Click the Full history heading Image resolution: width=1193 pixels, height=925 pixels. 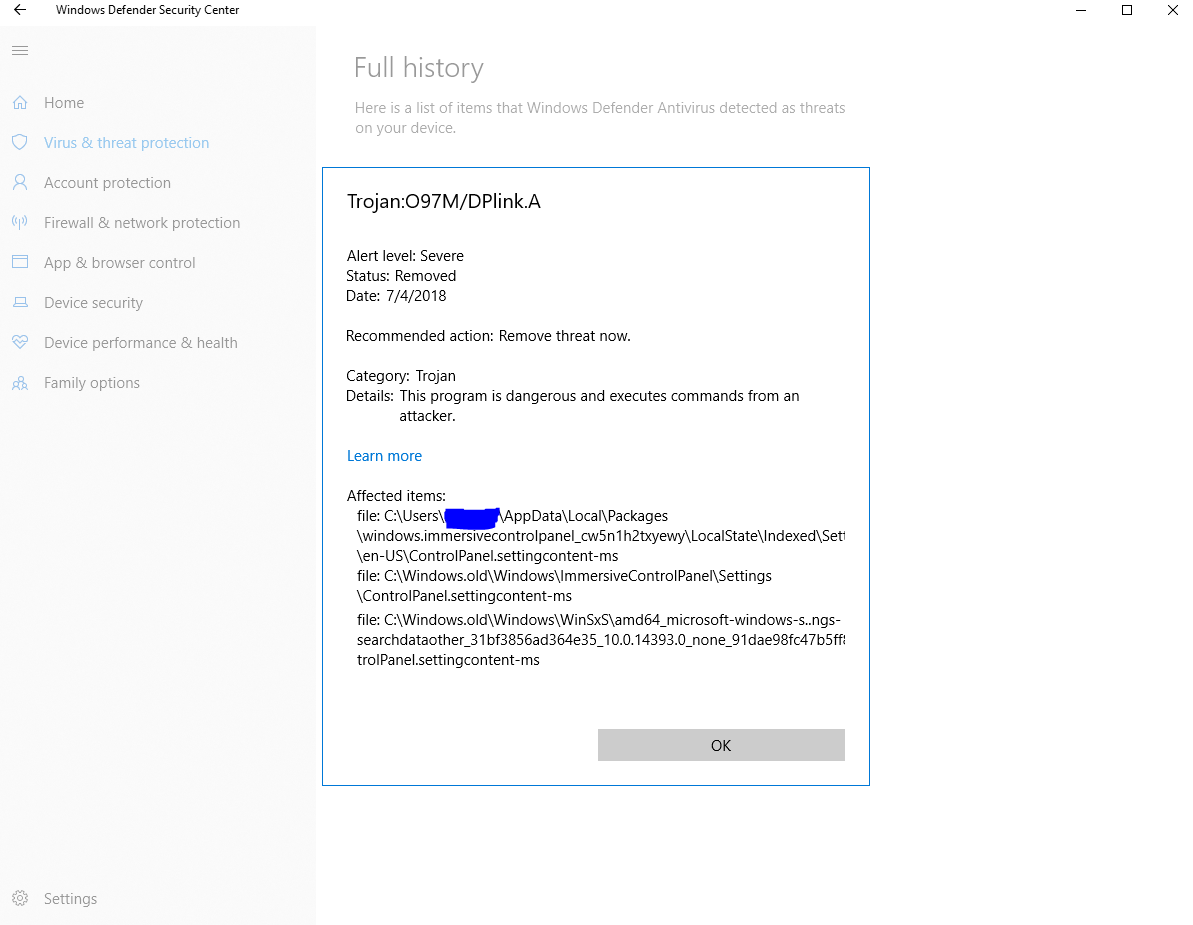pos(418,68)
